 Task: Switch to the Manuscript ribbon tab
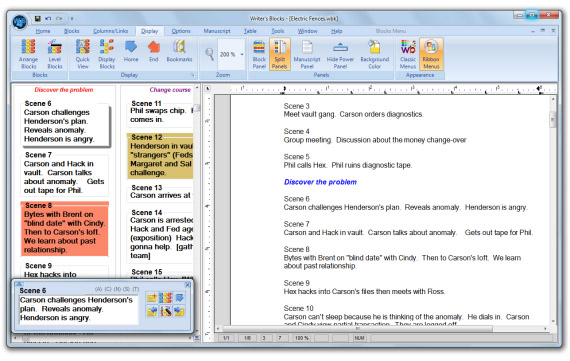217,31
